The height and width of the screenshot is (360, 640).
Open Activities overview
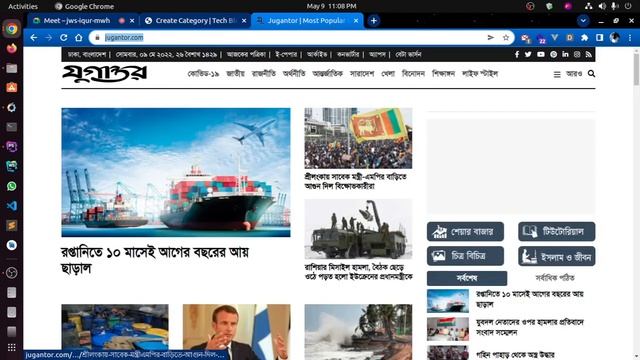coord(23,6)
